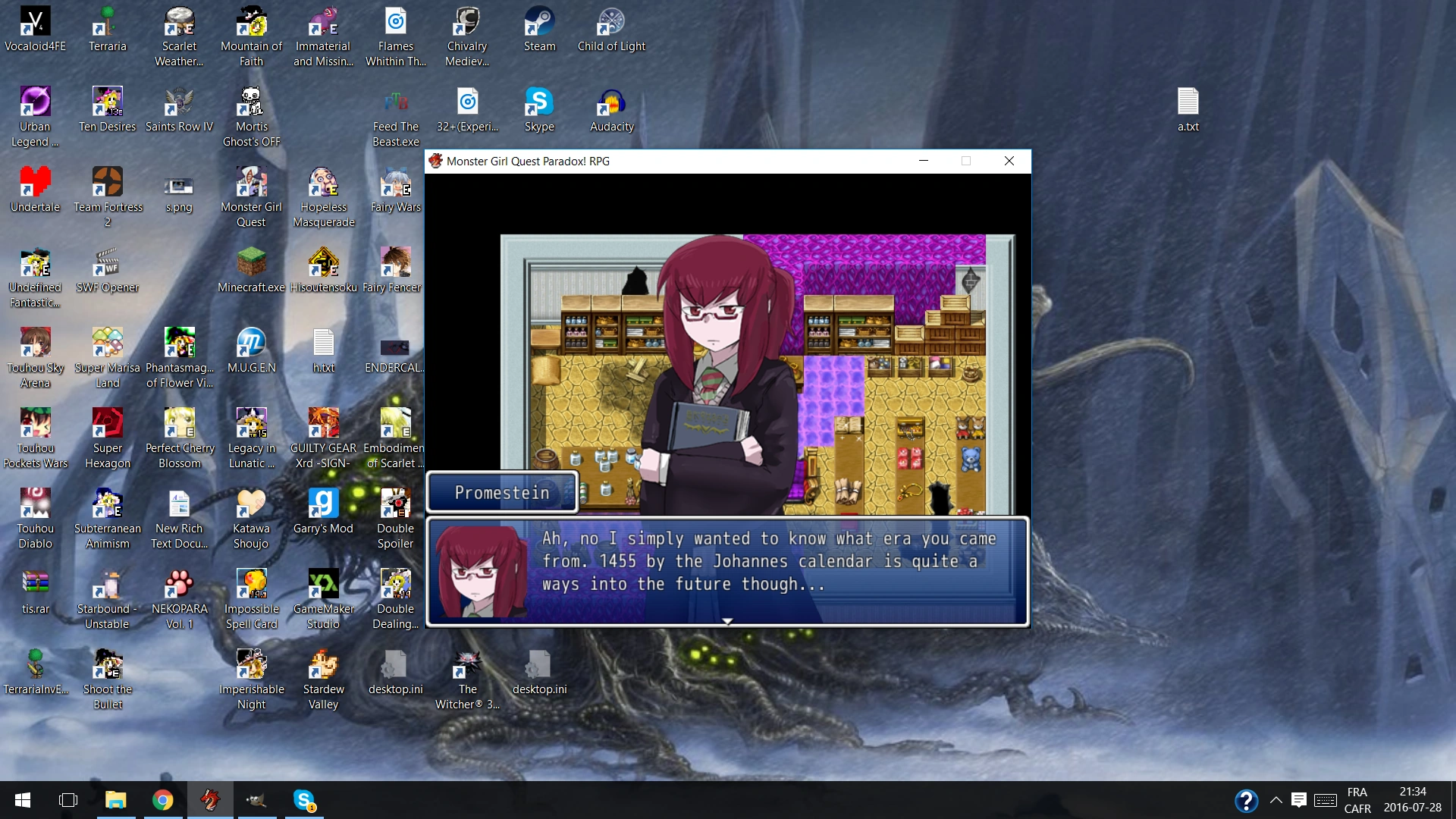Toggle the touch keyboard tray icon
Screen dimensions: 1456x819
(x=1326, y=800)
